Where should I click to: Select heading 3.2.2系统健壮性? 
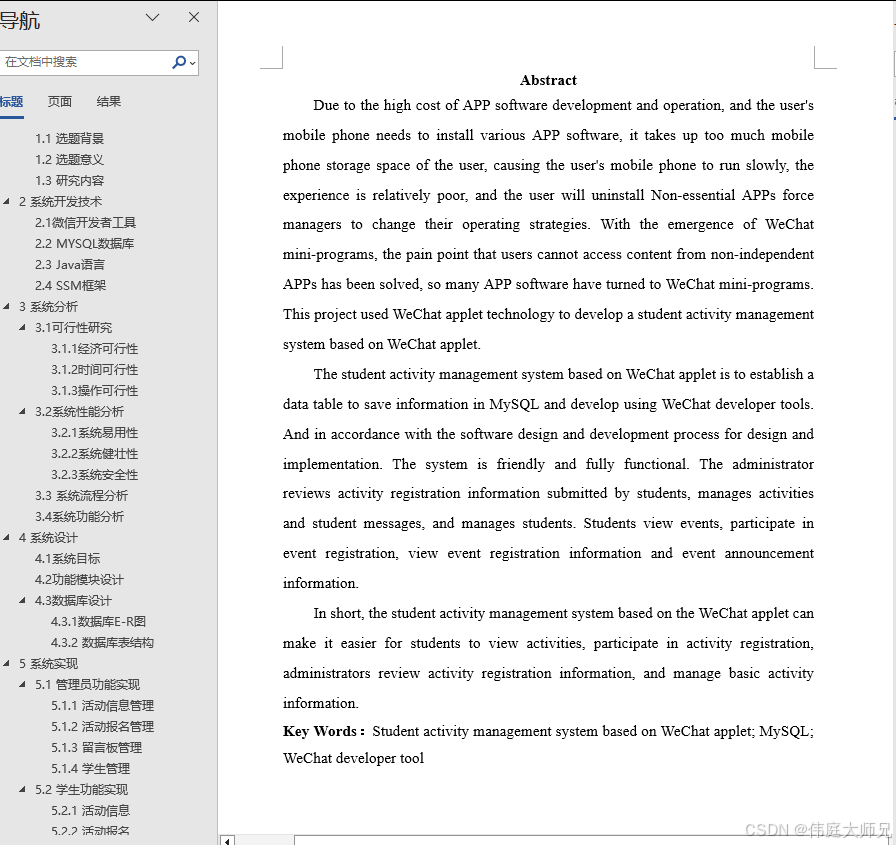coord(94,454)
